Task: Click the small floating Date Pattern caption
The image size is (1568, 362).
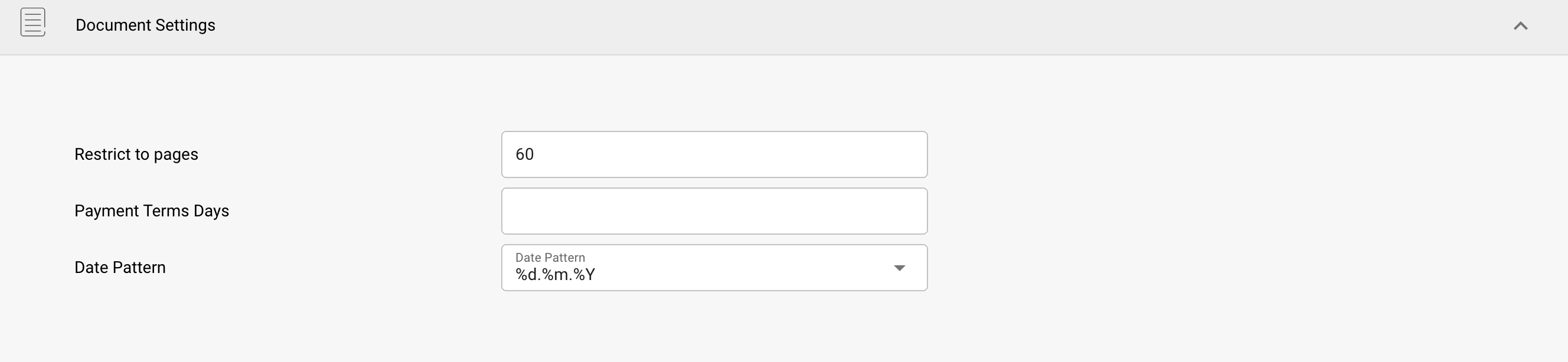Action: pyautogui.click(x=550, y=258)
